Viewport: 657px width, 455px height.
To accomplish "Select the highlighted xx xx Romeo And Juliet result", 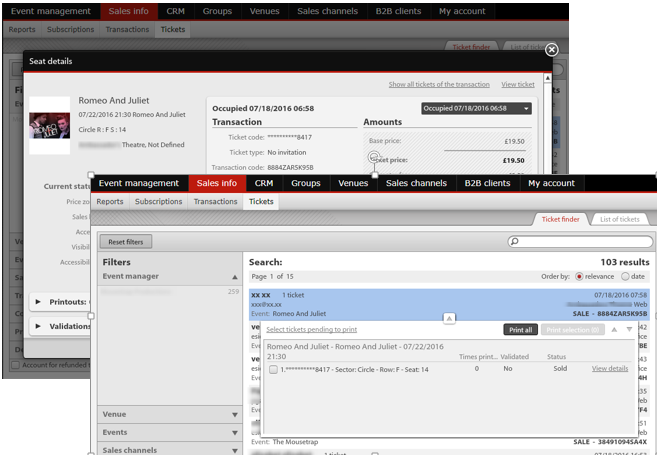I will point(449,304).
